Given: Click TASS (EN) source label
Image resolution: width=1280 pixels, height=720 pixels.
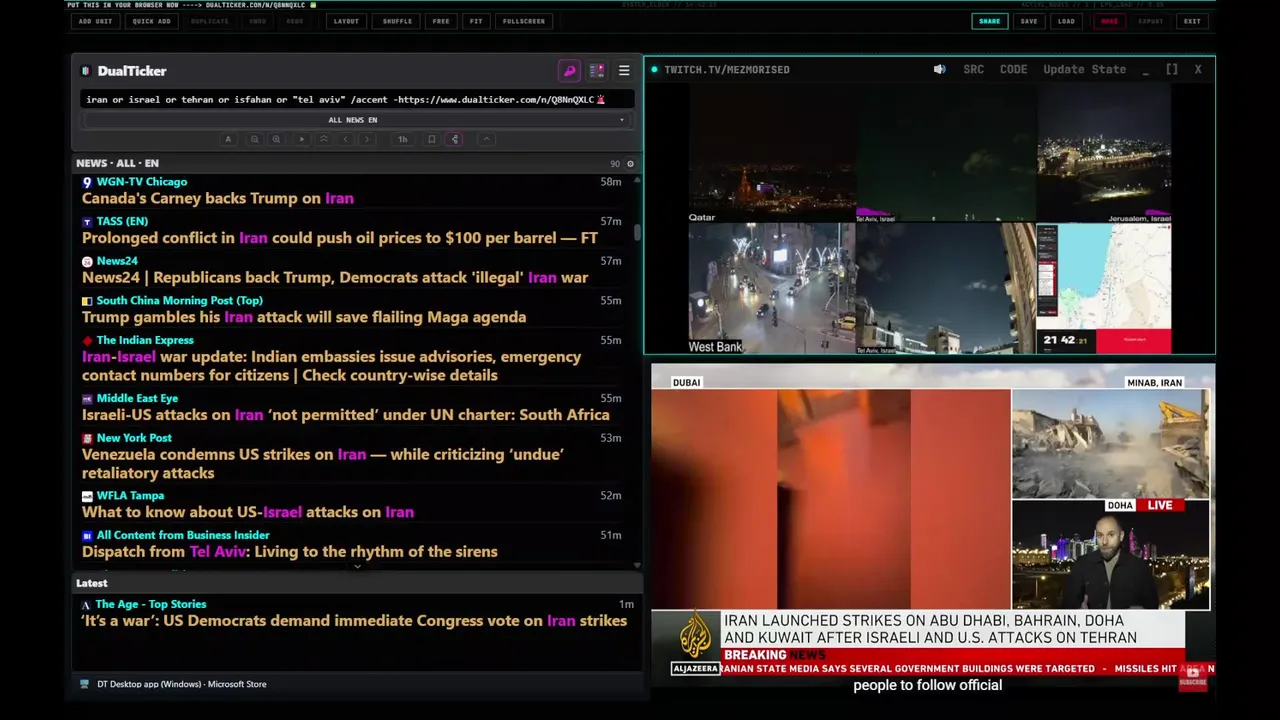Looking at the screenshot, I should tap(122, 221).
